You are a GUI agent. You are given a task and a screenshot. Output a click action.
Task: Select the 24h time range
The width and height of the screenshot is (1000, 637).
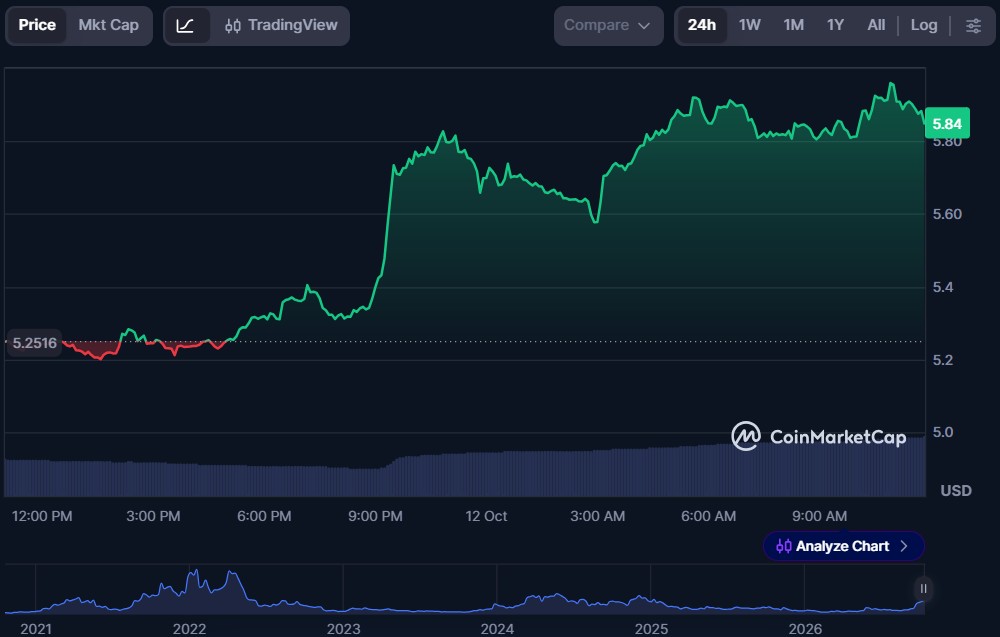click(702, 26)
